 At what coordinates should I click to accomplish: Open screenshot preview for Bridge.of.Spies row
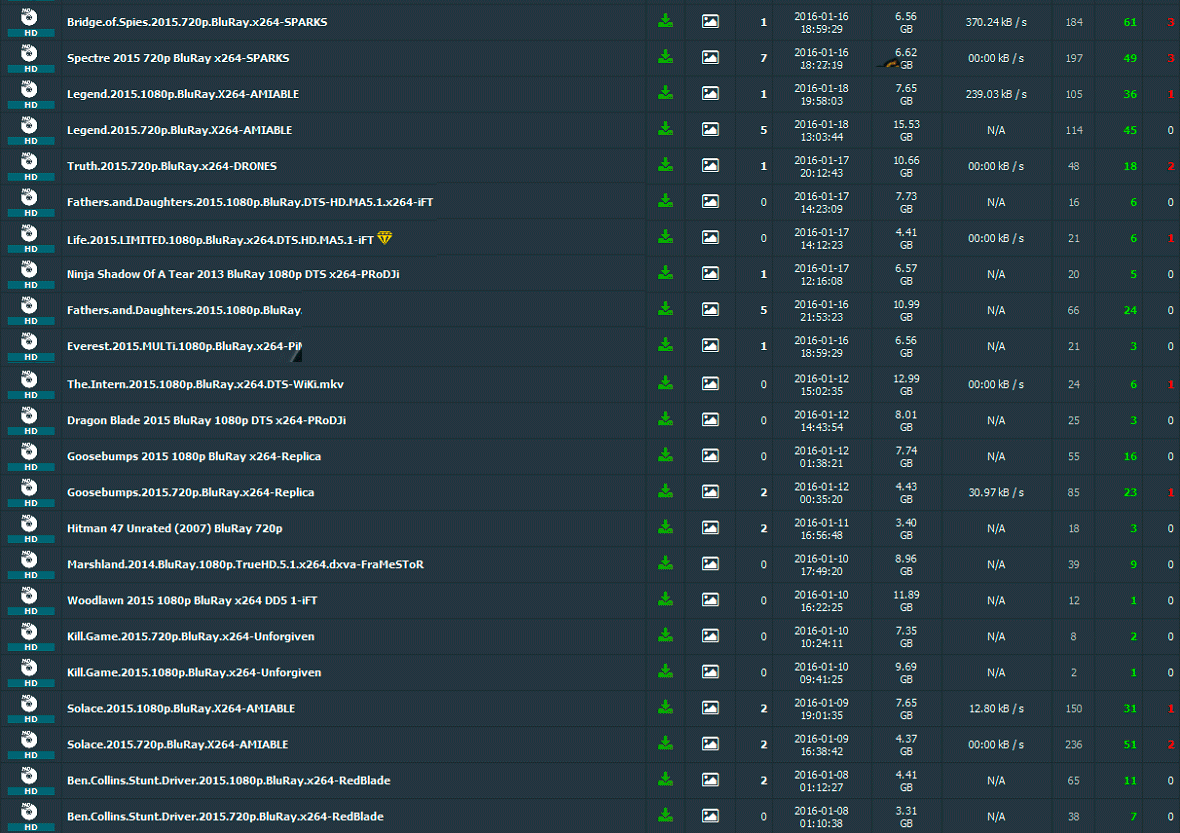tap(710, 22)
